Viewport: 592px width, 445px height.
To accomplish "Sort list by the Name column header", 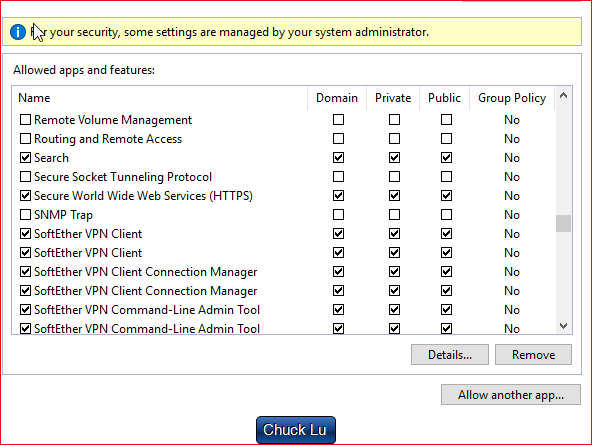I will click(x=160, y=98).
